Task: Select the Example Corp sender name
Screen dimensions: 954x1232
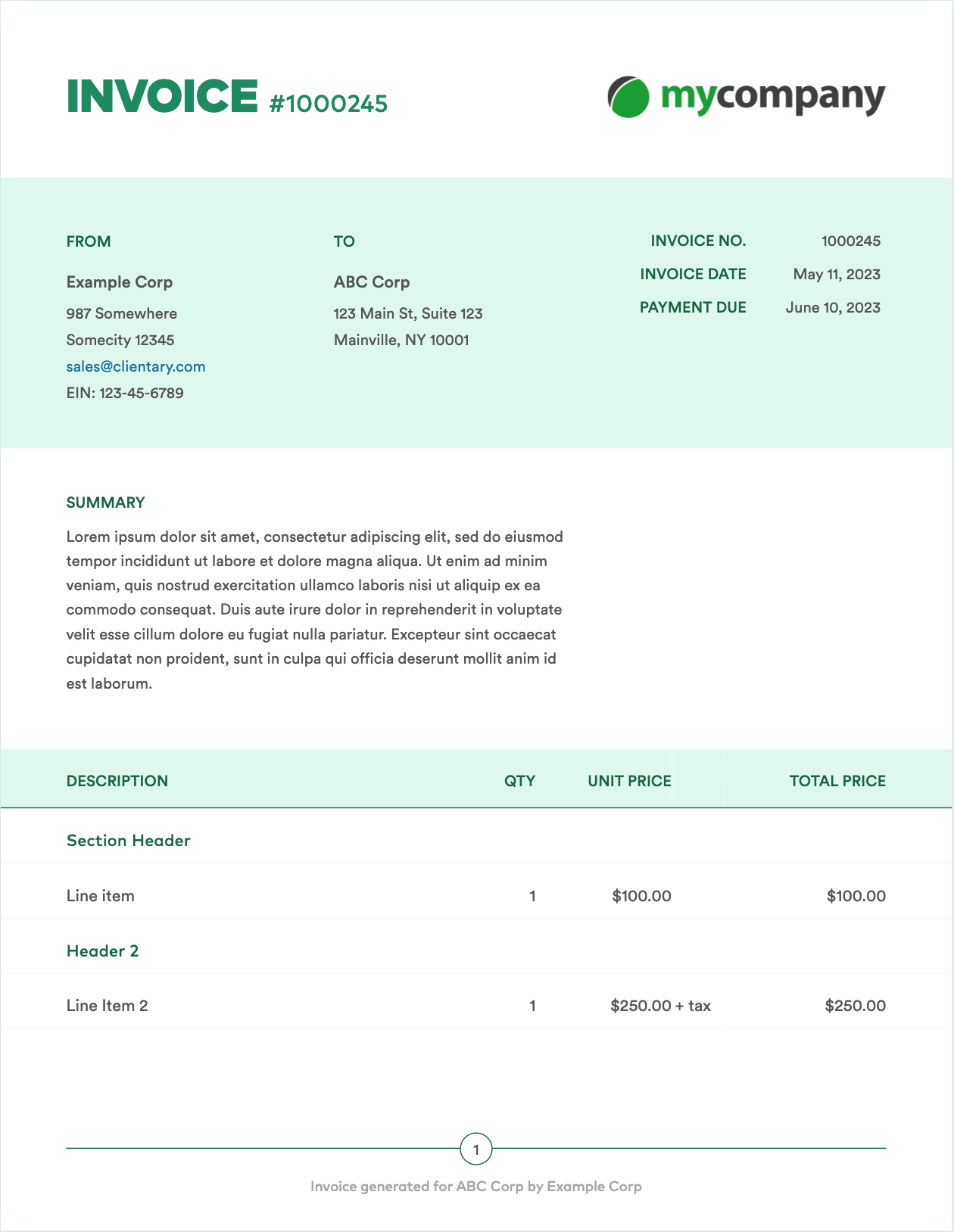Action: click(x=120, y=282)
